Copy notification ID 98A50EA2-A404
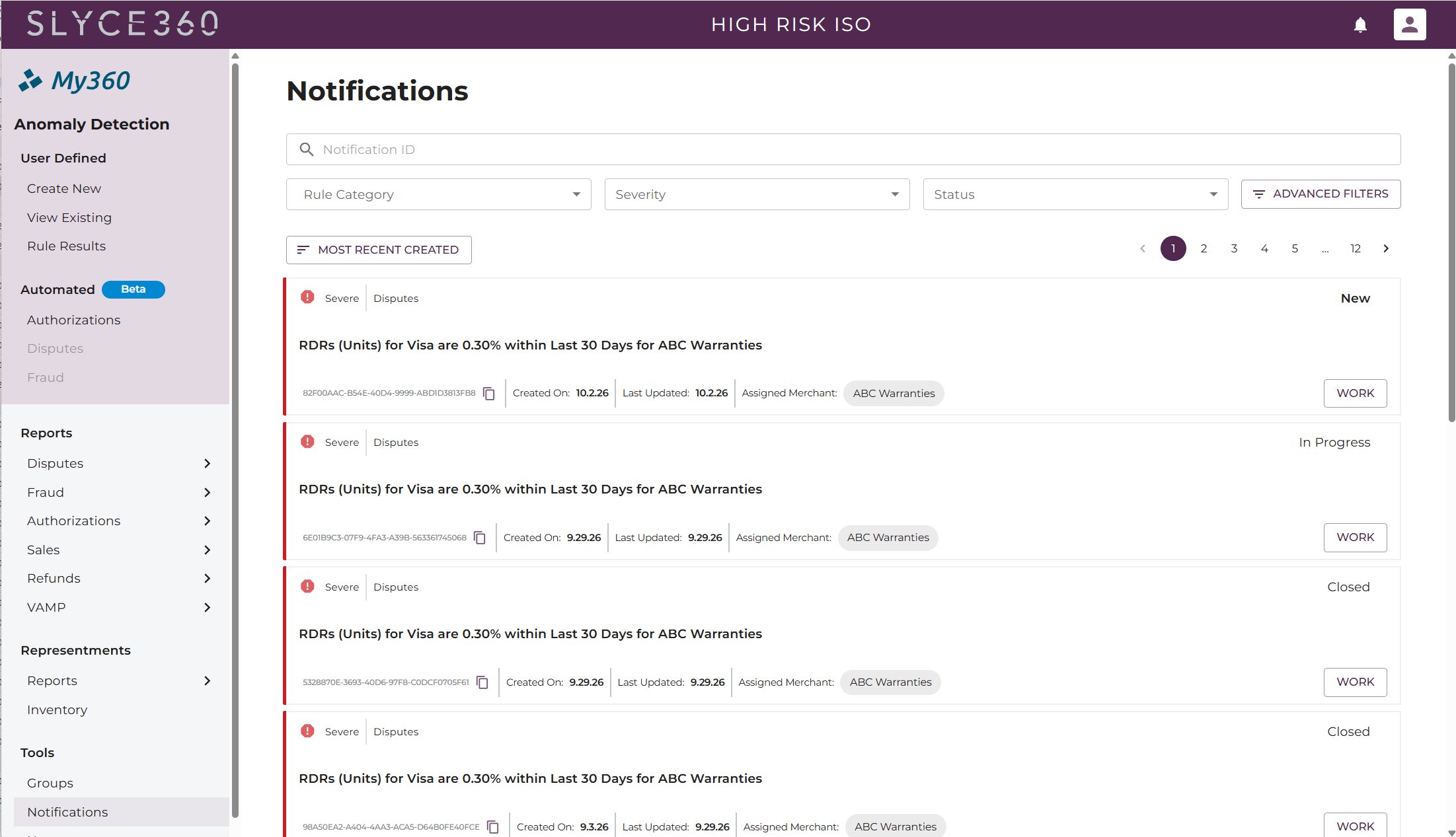The height and width of the screenshot is (837, 1456). click(493, 827)
